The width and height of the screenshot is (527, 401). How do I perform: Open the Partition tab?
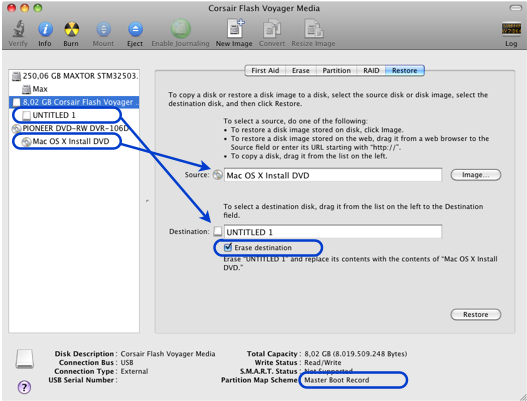[336, 71]
